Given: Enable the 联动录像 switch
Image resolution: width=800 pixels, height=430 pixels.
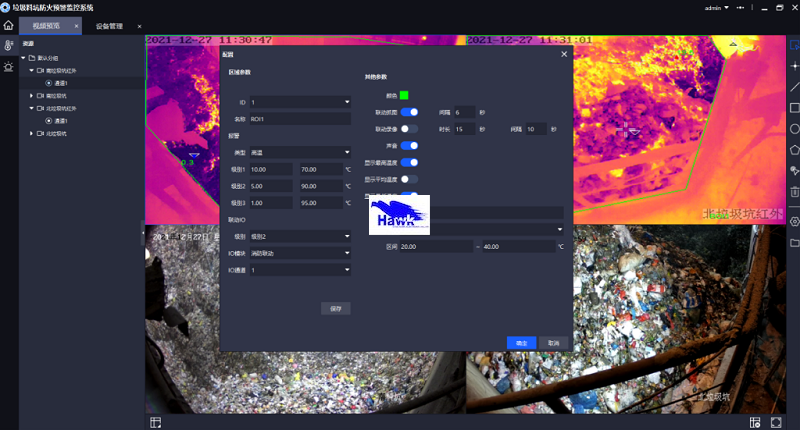Looking at the screenshot, I should (x=409, y=129).
